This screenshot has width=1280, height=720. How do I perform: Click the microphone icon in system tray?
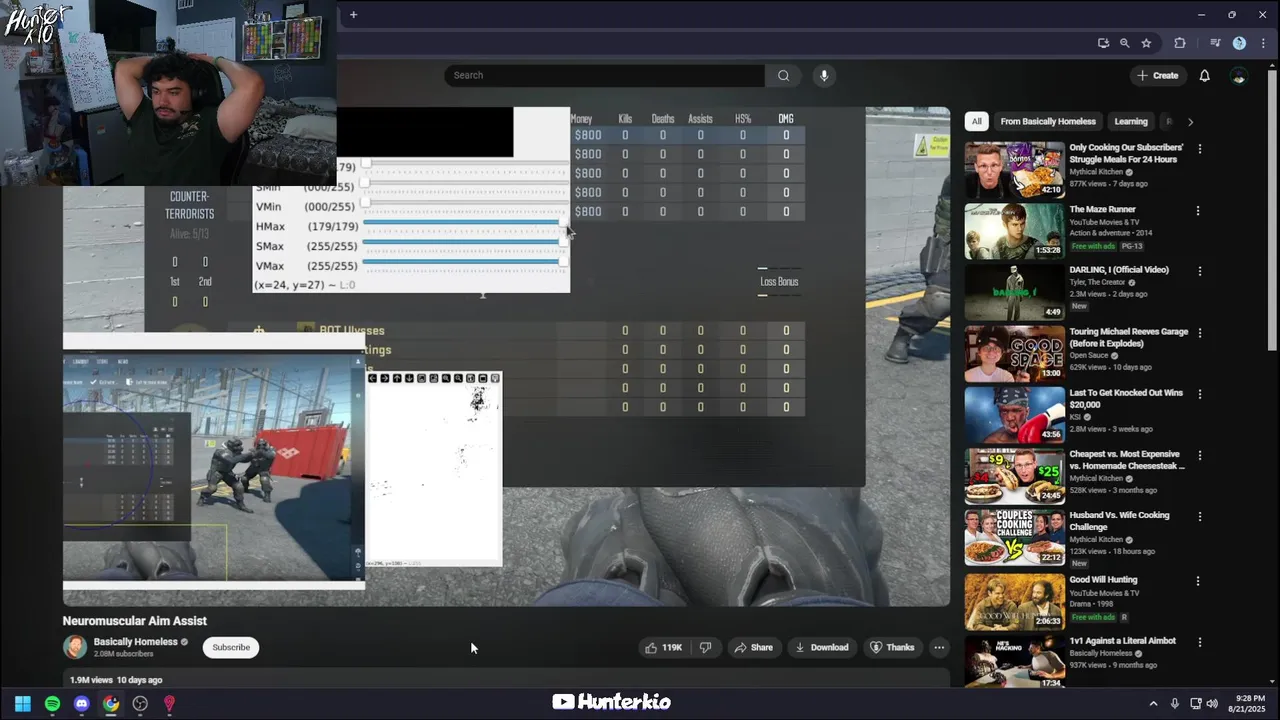click(1175, 704)
